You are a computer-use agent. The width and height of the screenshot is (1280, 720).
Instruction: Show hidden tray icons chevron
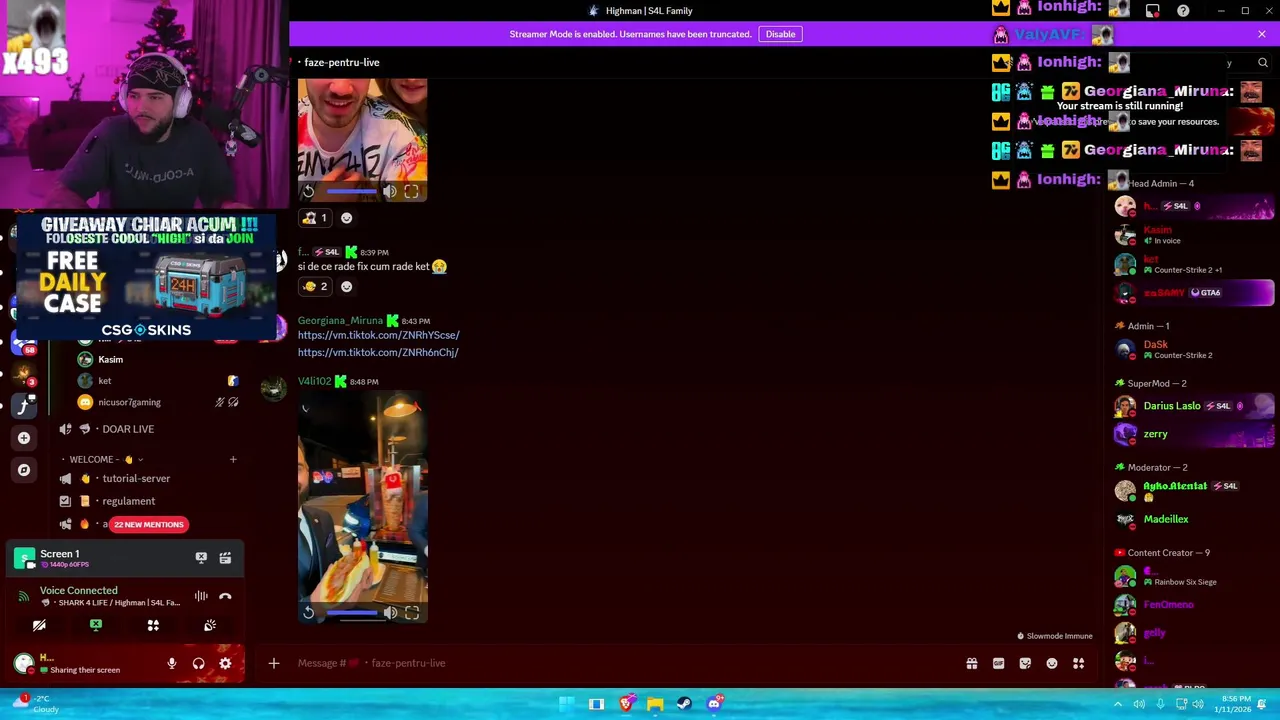[1118, 704]
